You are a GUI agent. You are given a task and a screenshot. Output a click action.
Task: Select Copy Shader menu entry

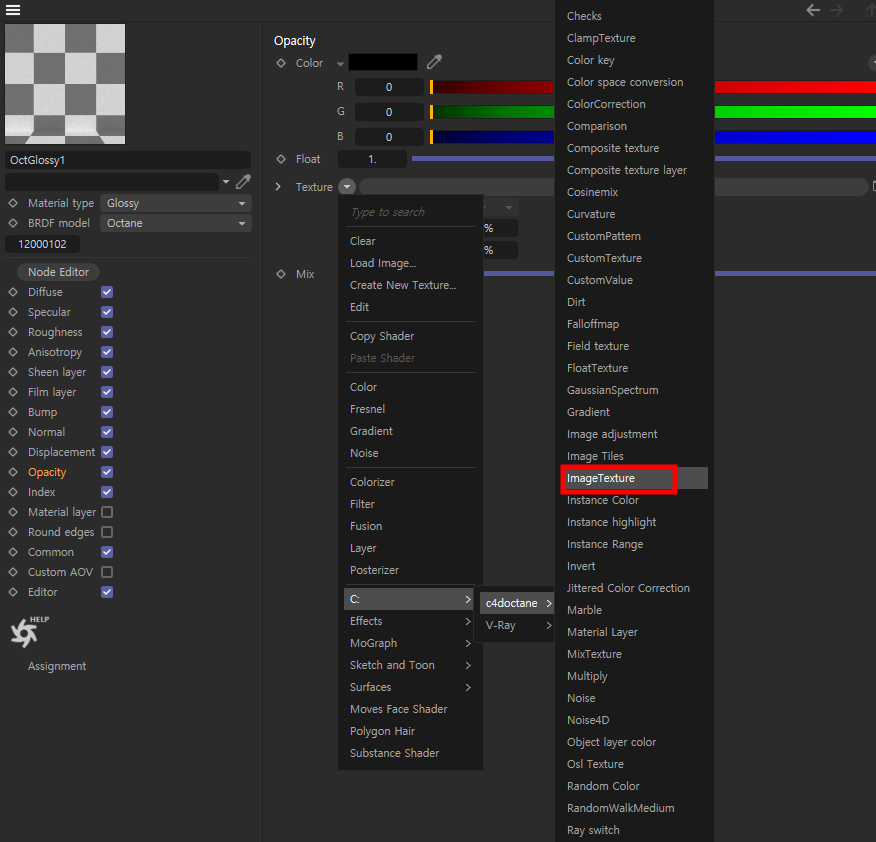click(382, 336)
